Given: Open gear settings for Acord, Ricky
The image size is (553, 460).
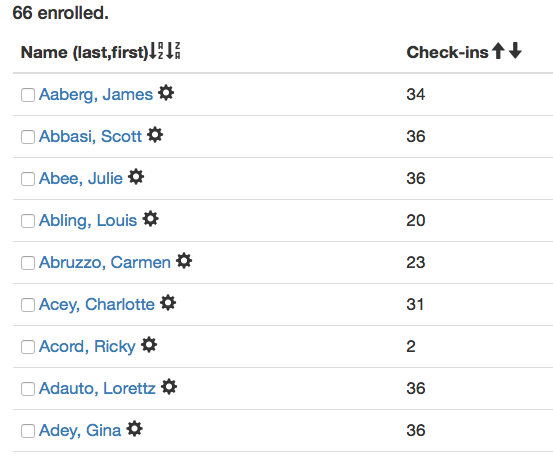Looking at the screenshot, I should (149, 345).
